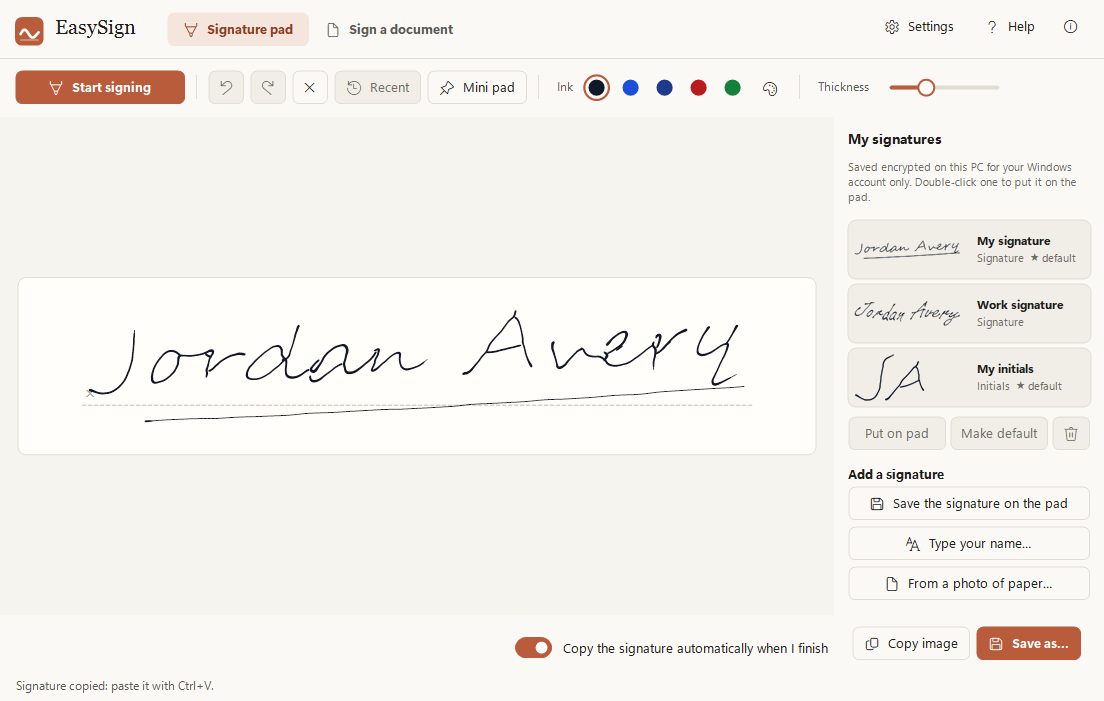Image resolution: width=1104 pixels, height=701 pixels.
Task: Open the Signature pad tab
Action: [x=238, y=30]
